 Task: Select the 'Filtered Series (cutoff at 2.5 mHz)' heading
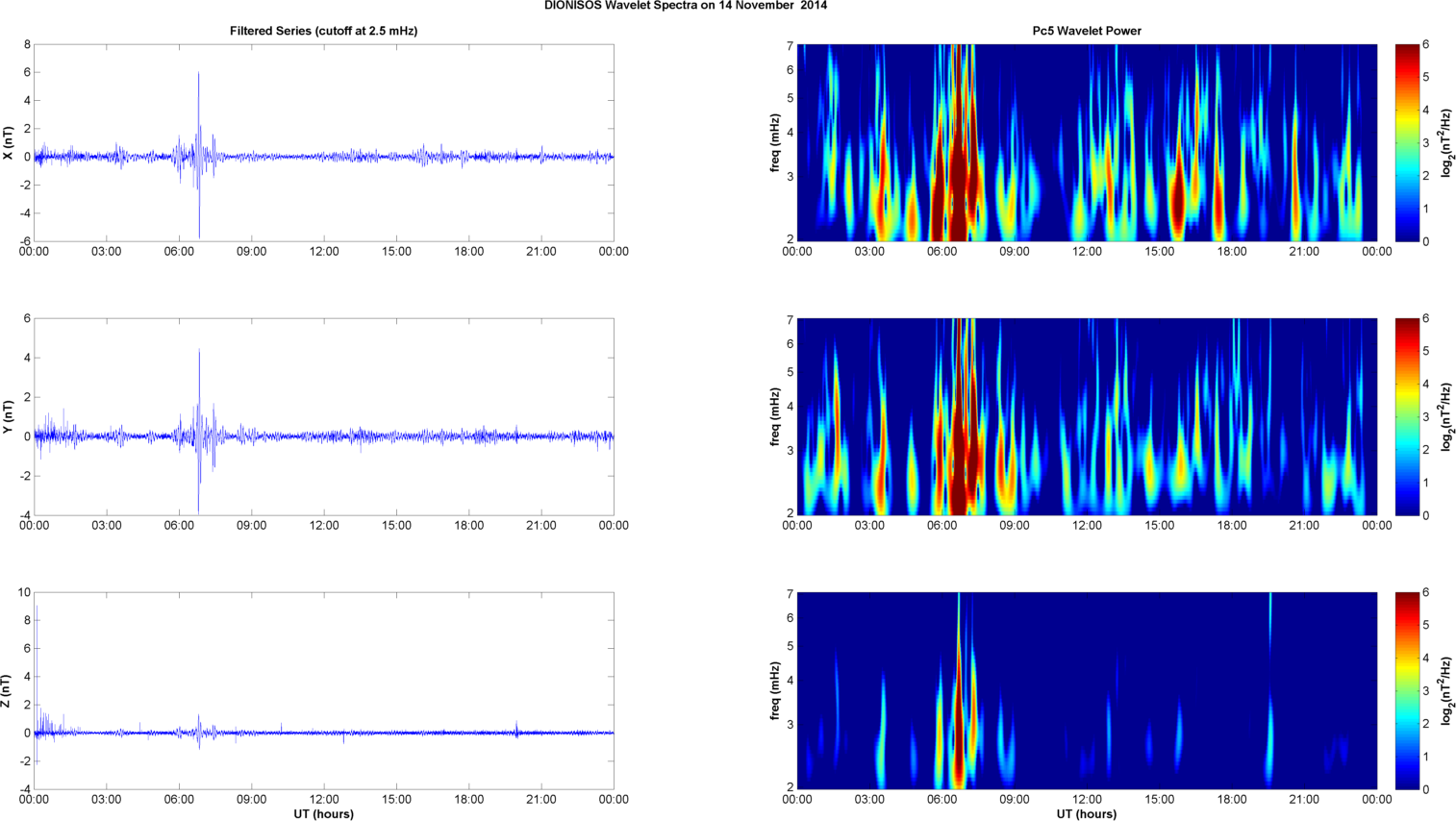tap(323, 31)
